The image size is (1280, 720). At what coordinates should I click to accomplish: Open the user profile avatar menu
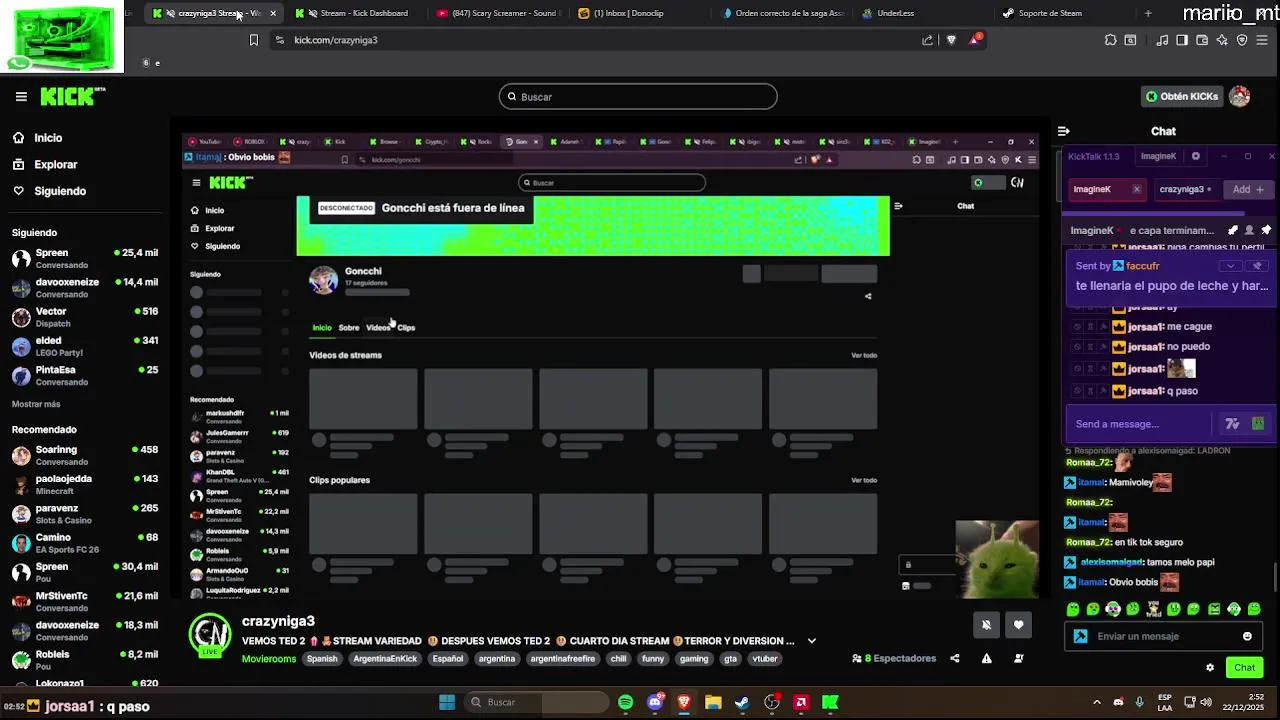[x=1240, y=97]
